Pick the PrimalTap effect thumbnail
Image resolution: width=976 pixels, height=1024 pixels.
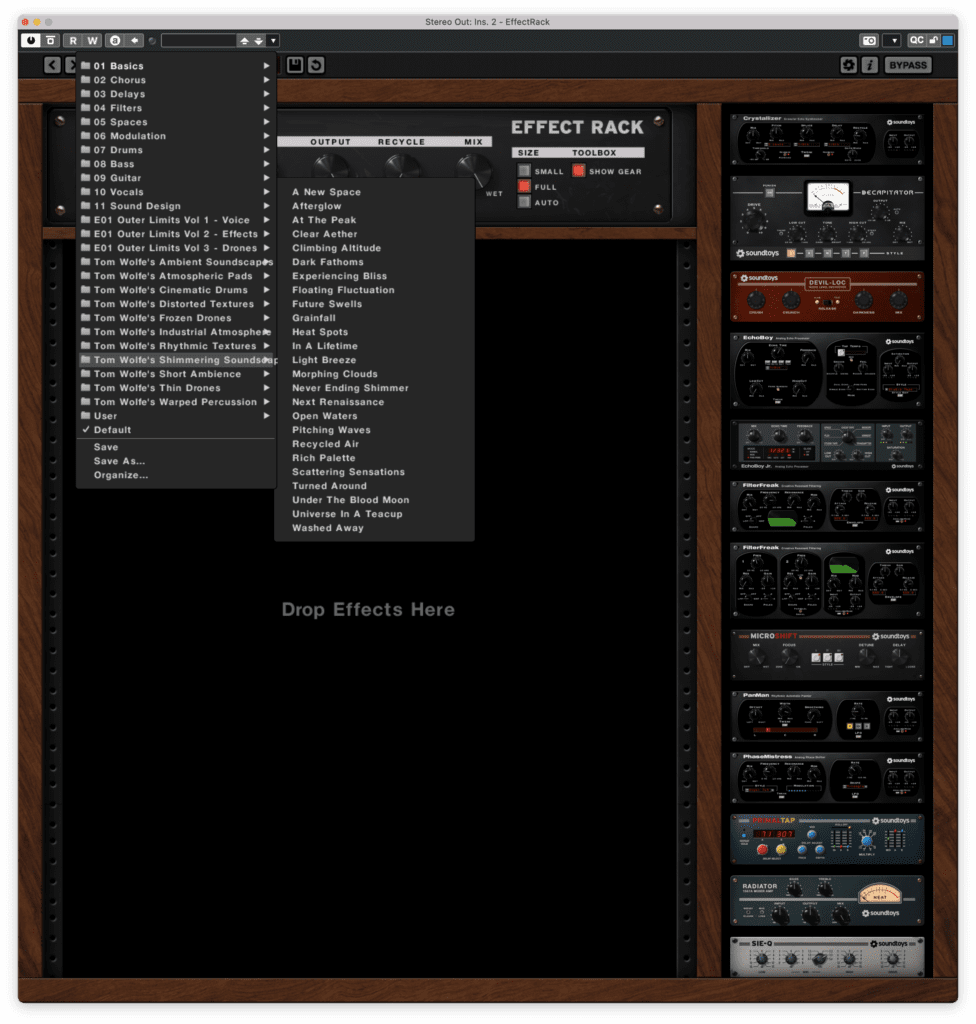point(827,839)
